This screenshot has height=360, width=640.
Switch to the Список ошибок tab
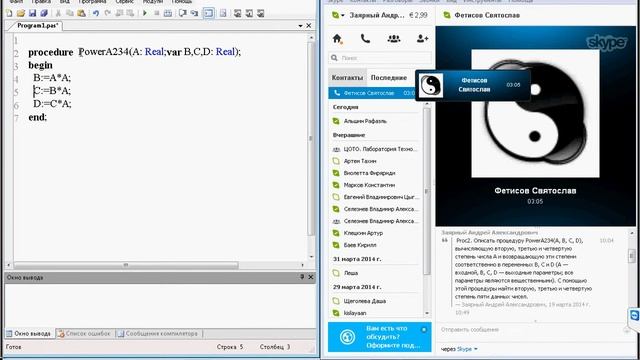85,334
